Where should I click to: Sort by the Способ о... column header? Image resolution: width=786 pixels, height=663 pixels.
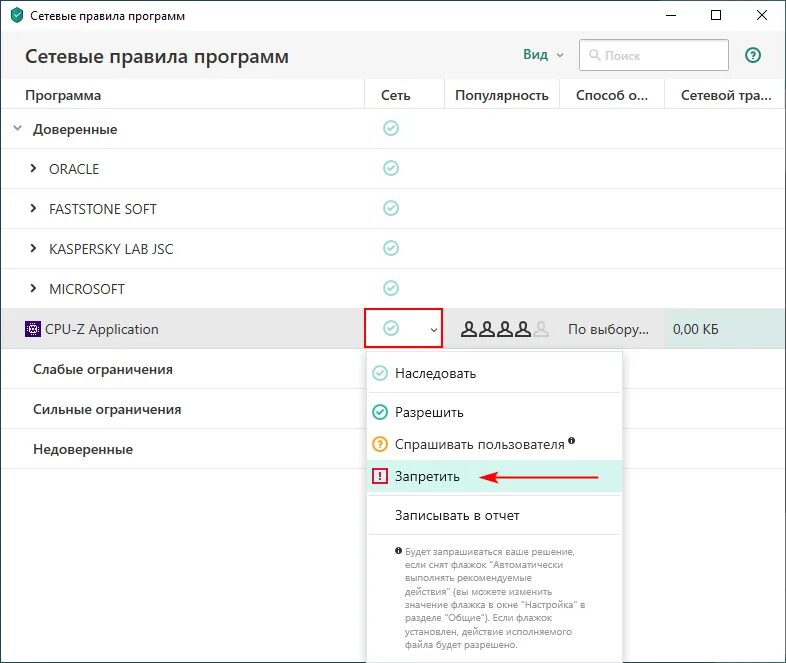click(x=612, y=95)
